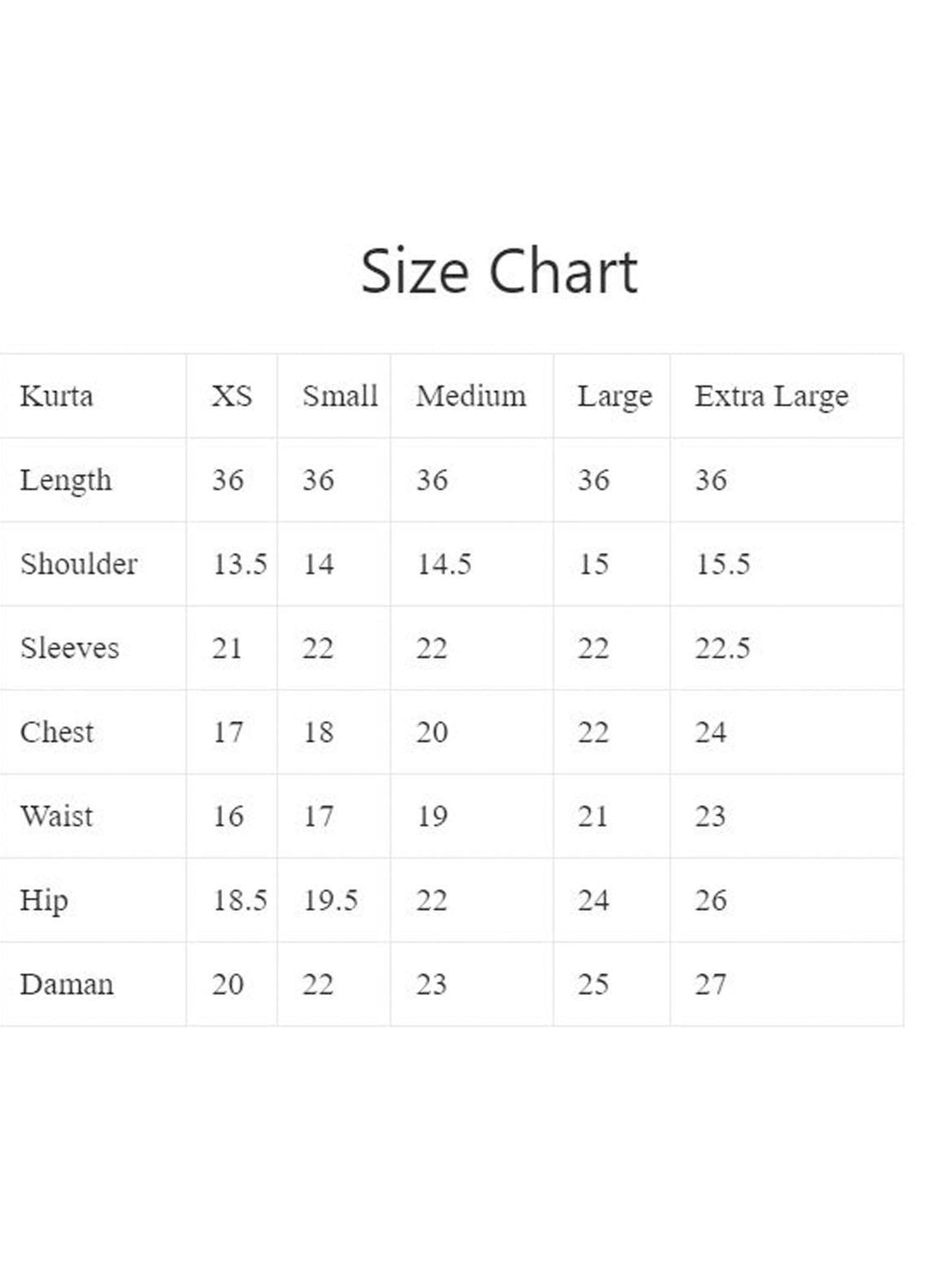Click the Small hip value 19.5
The width and height of the screenshot is (926, 1288).
(x=330, y=900)
